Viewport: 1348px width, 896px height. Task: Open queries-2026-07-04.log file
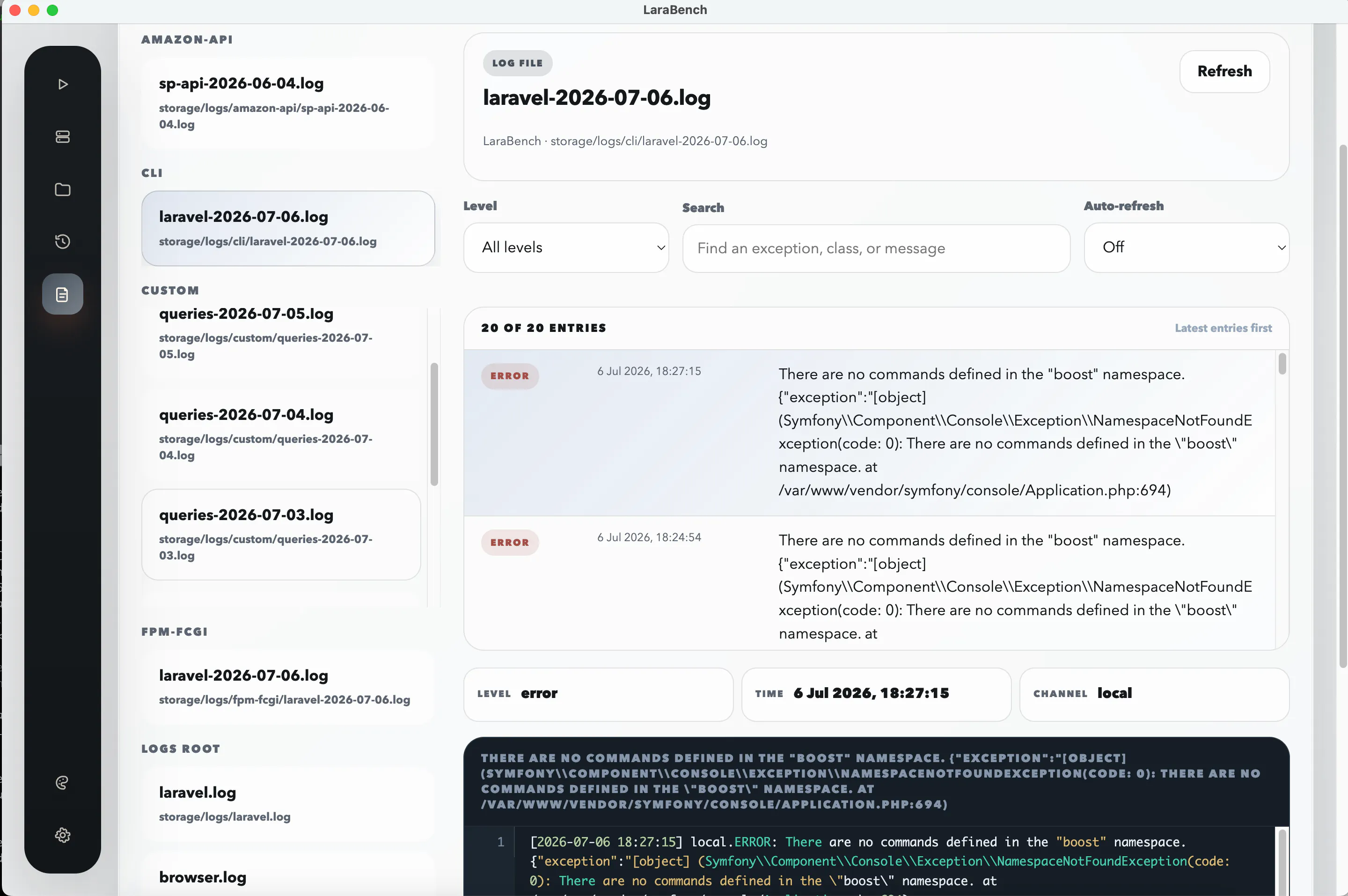tap(281, 434)
